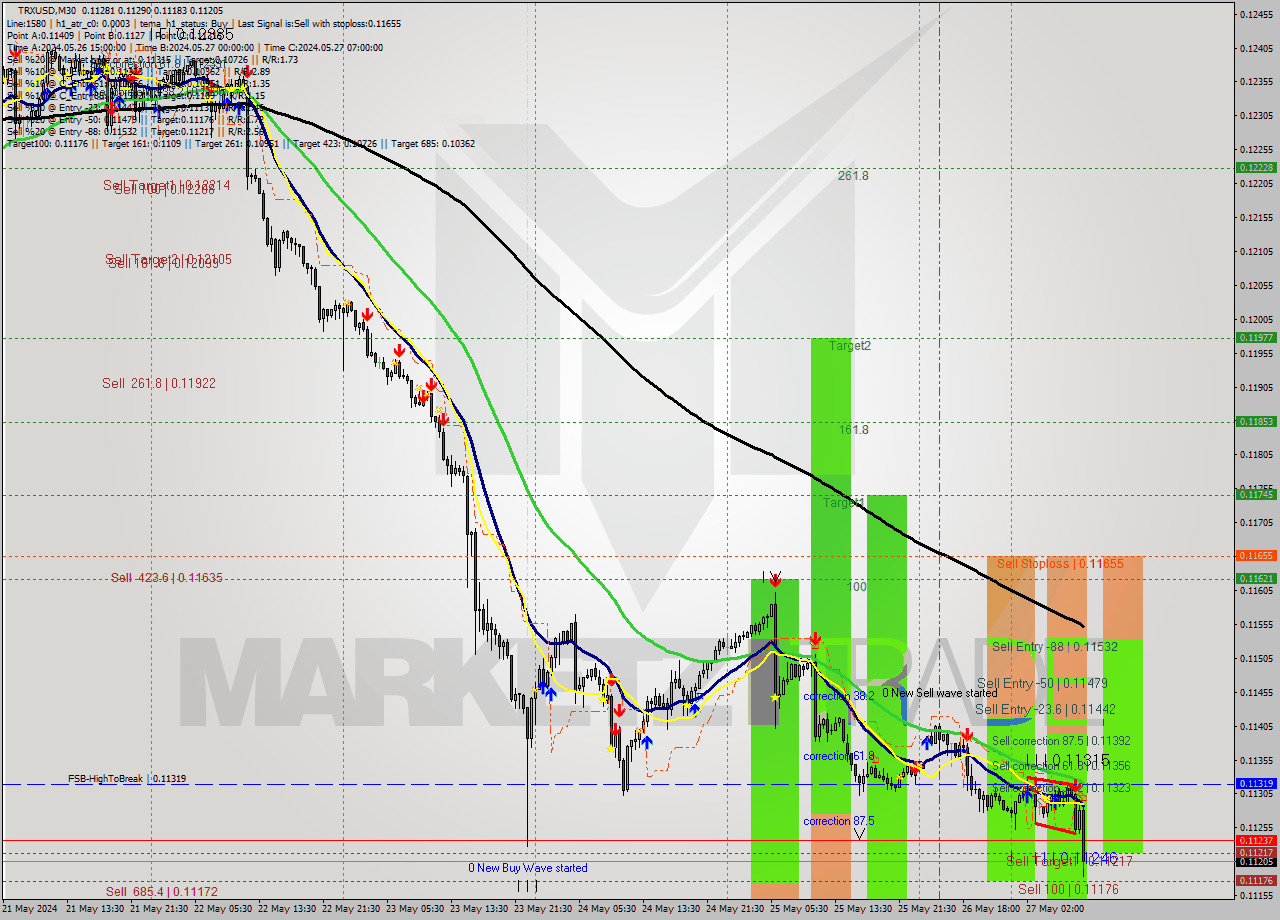The image size is (1280, 920).
Task: Click the '0 New Sell wave started' label
Action: click(x=939, y=693)
